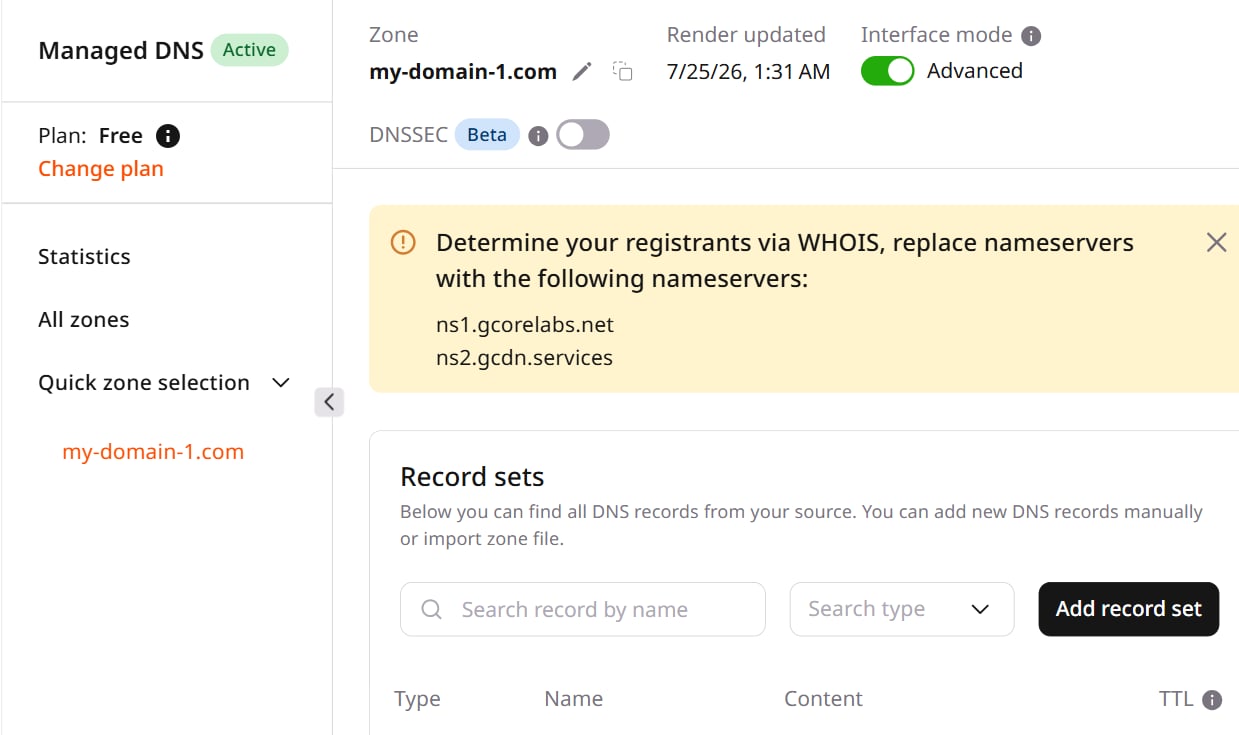1239x735 pixels.
Task: Enable the DNSSEC toggle
Action: pos(583,135)
